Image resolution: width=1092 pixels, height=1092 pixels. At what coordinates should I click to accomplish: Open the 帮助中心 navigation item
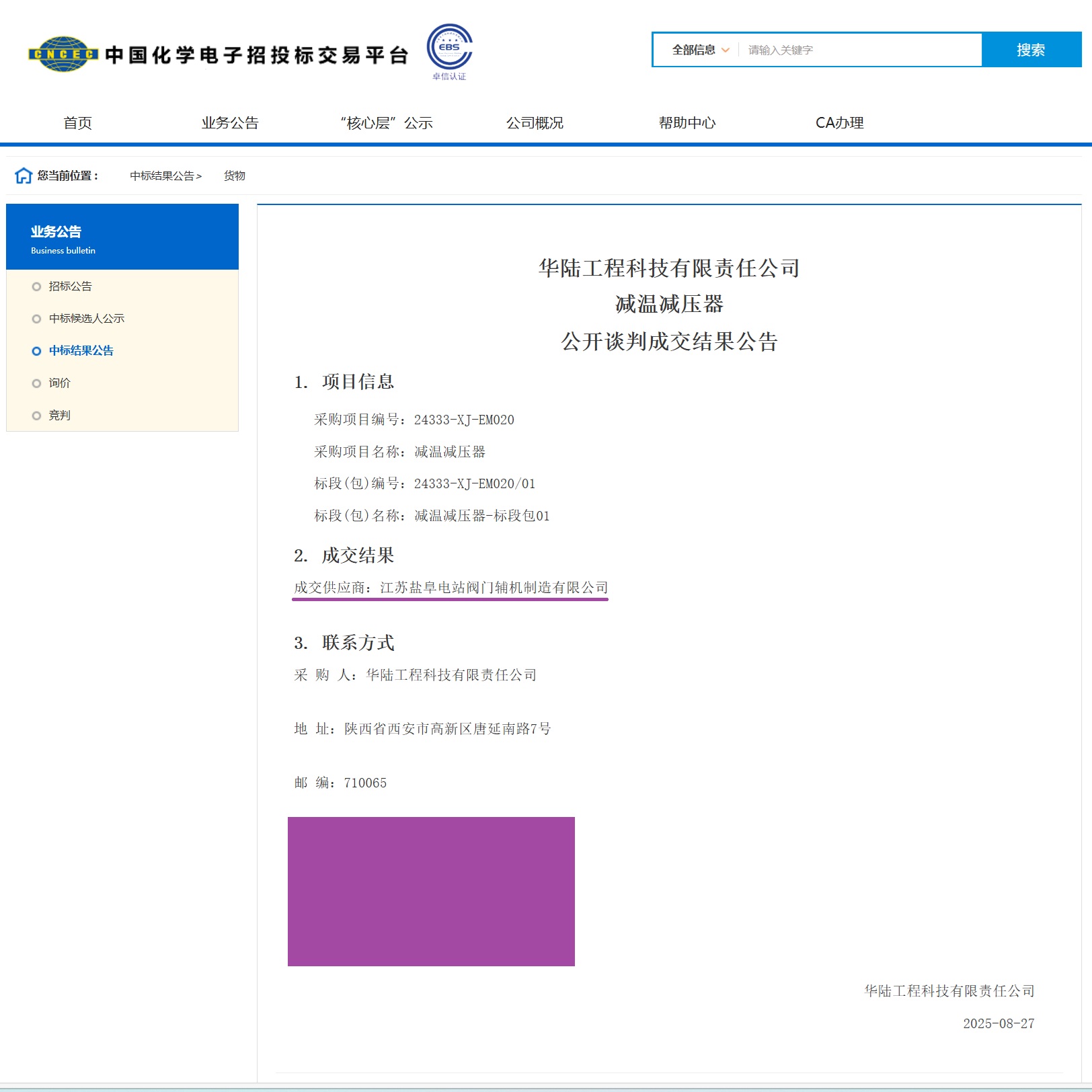(687, 123)
